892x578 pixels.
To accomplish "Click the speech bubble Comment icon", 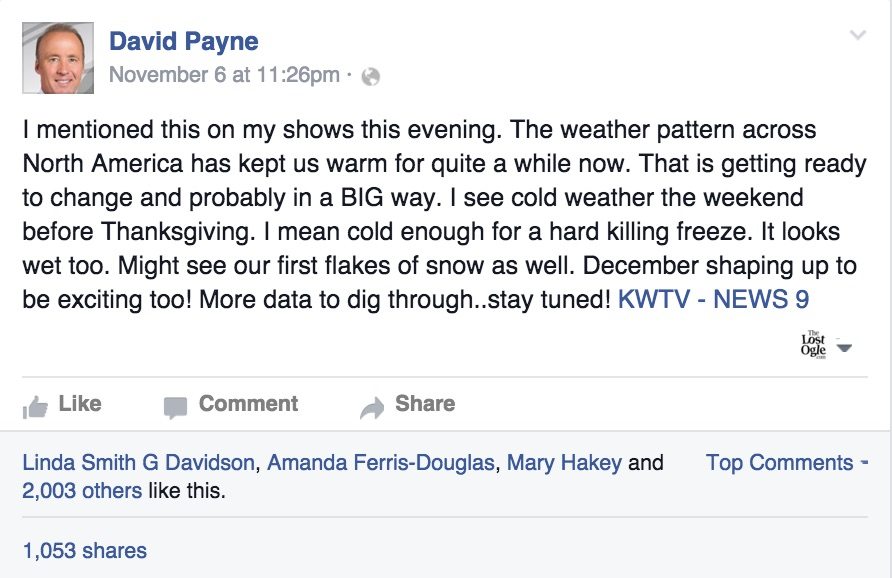I will click(x=175, y=407).
